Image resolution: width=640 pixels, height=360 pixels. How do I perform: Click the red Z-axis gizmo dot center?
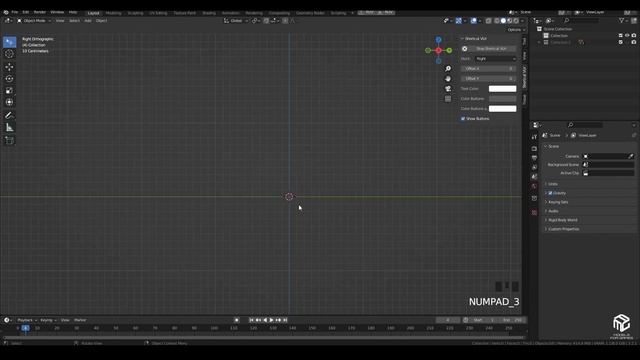(x=438, y=51)
